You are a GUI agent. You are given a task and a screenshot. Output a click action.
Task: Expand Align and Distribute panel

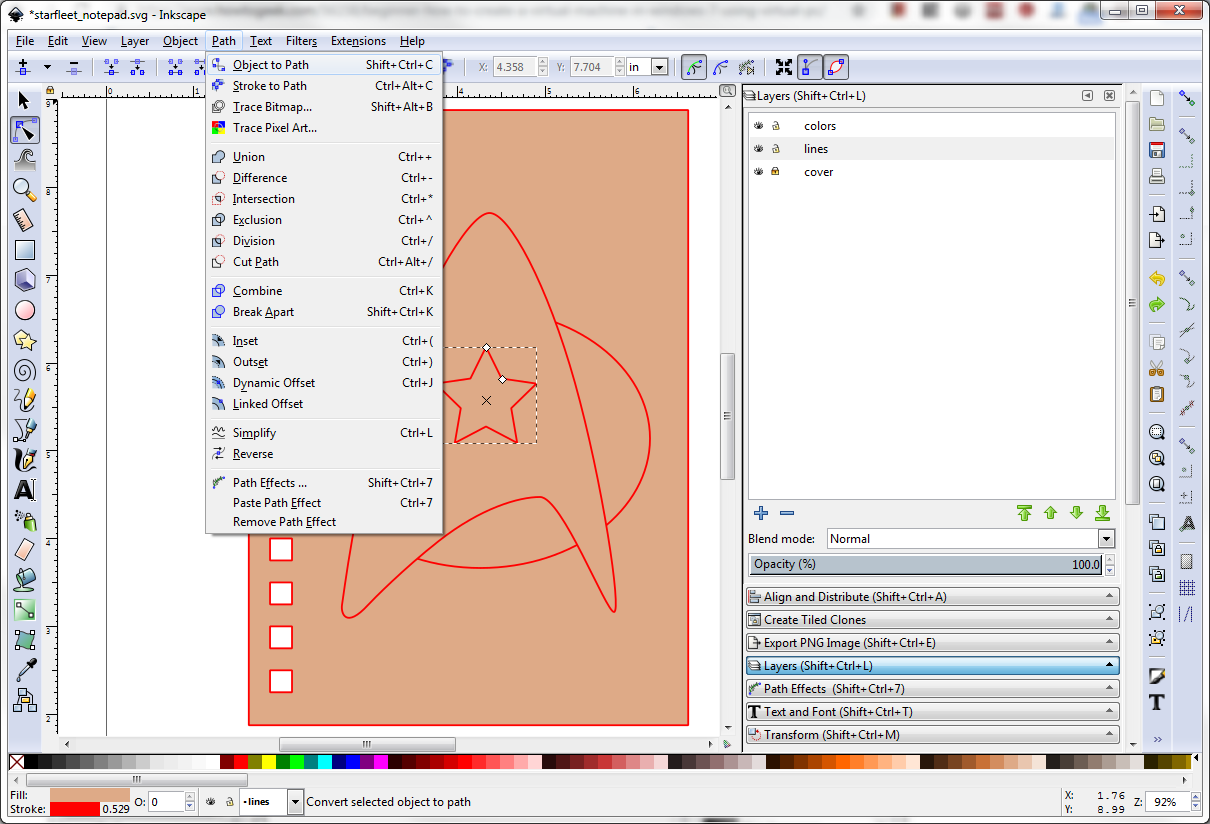(933, 597)
